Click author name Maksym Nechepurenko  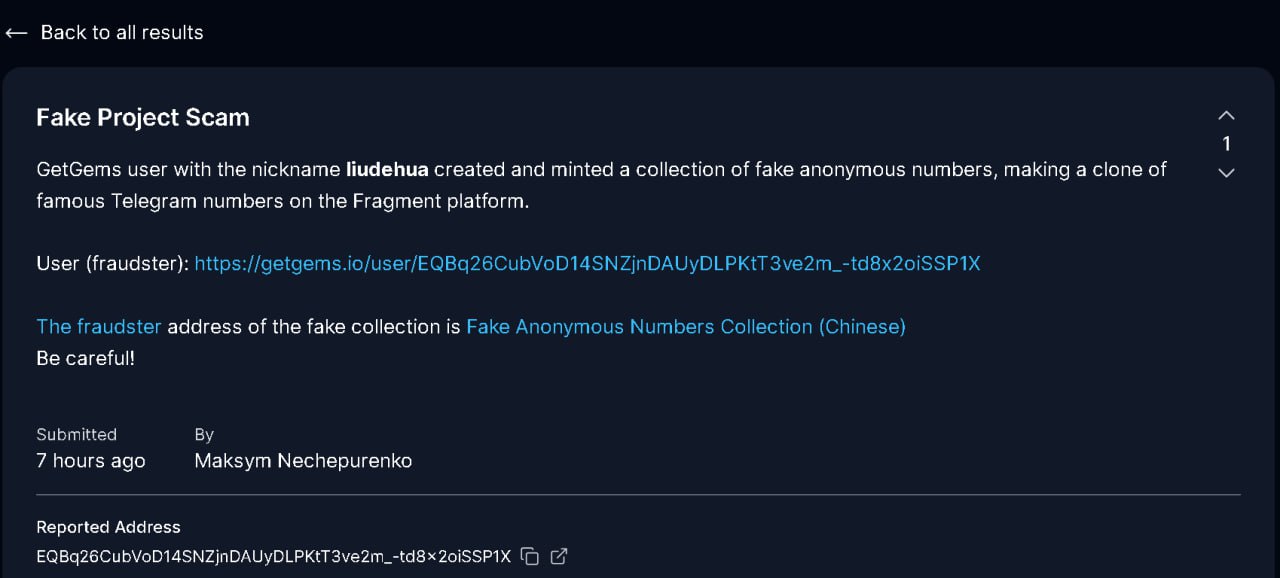[x=303, y=461]
